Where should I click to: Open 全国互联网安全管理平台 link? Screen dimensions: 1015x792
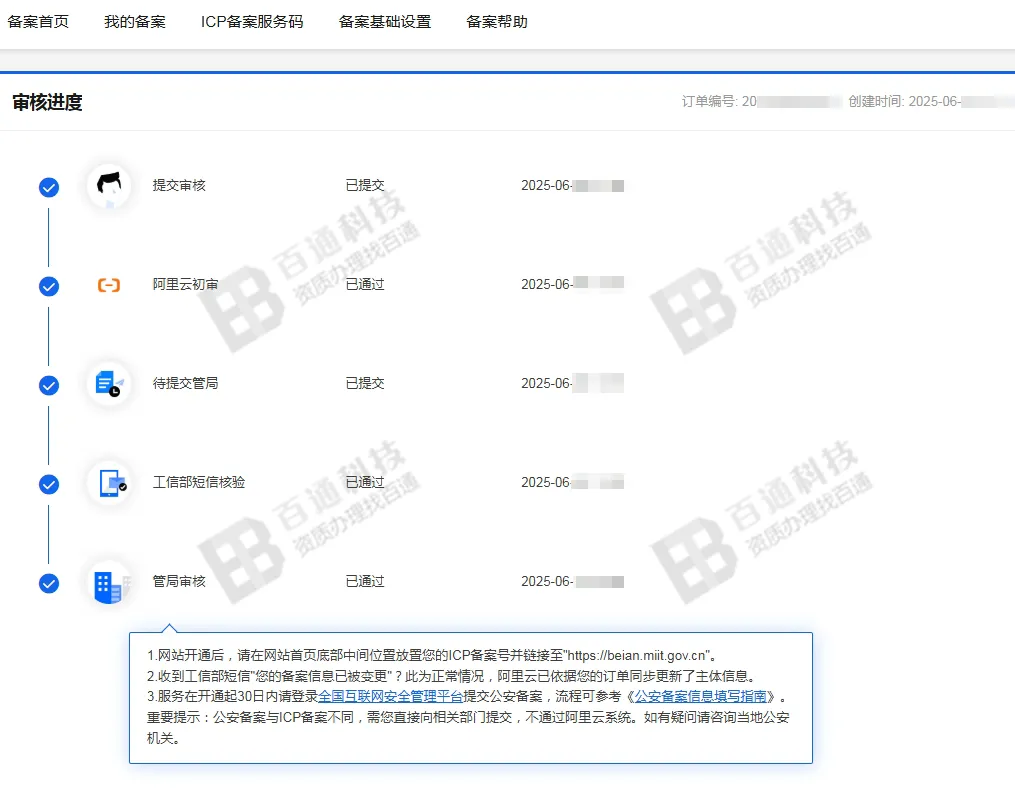click(x=390, y=697)
